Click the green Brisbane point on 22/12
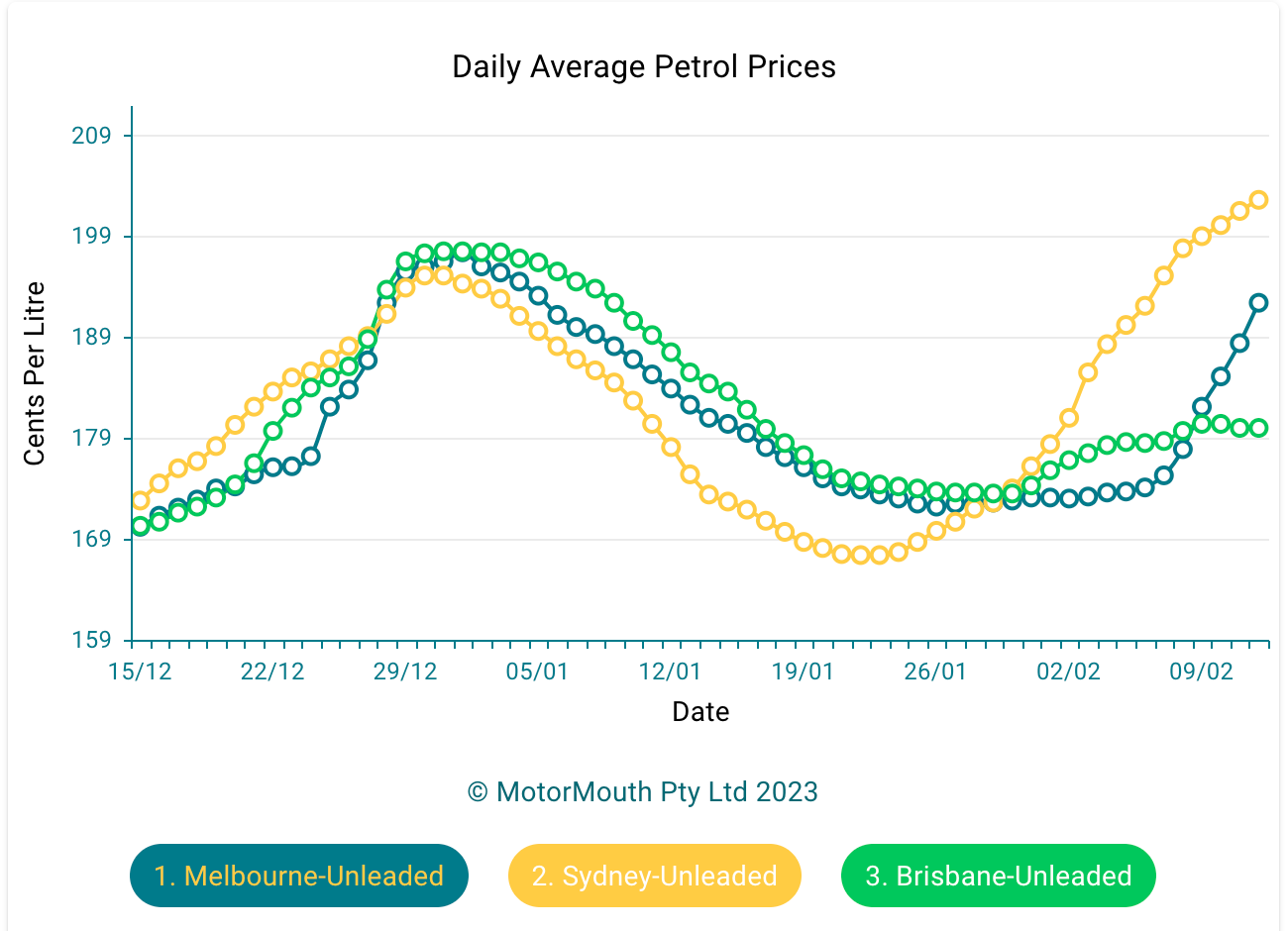1288x931 pixels. 272,431
